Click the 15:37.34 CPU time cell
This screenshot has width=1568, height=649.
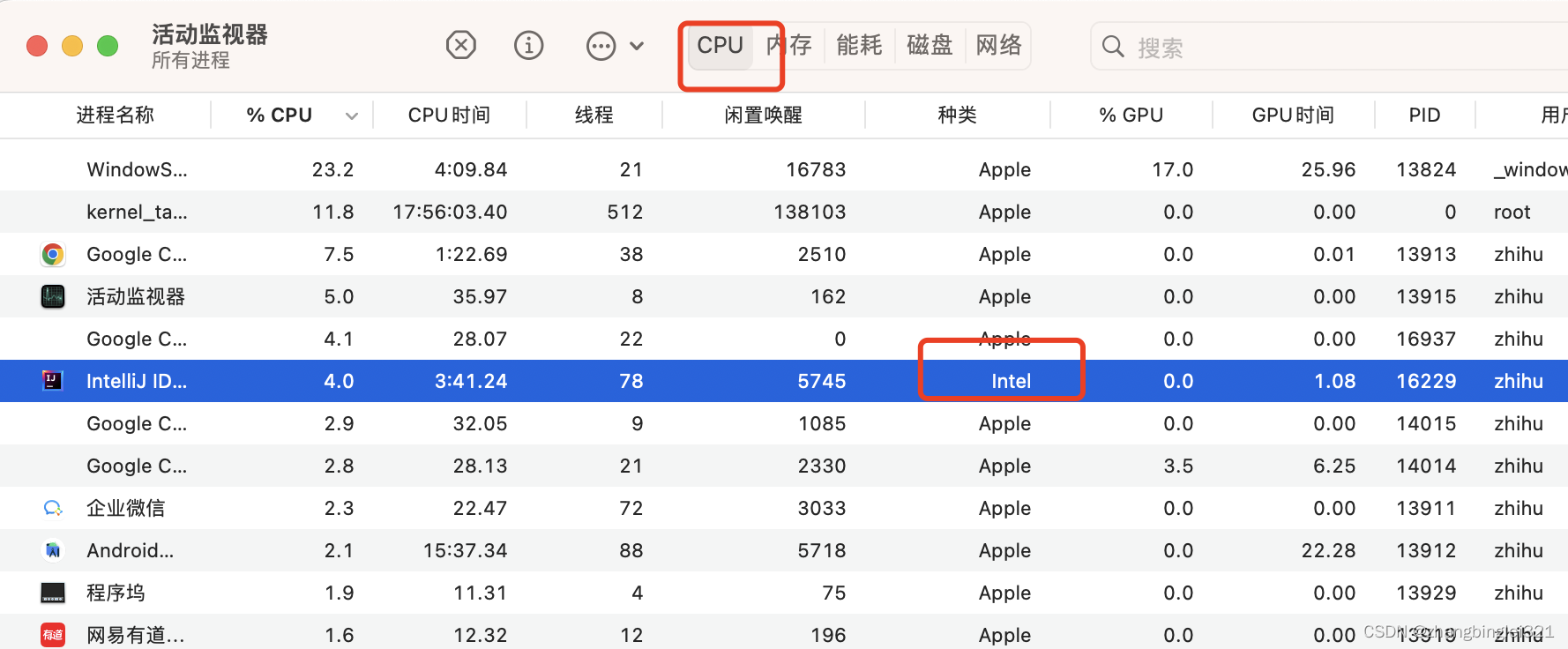465,550
